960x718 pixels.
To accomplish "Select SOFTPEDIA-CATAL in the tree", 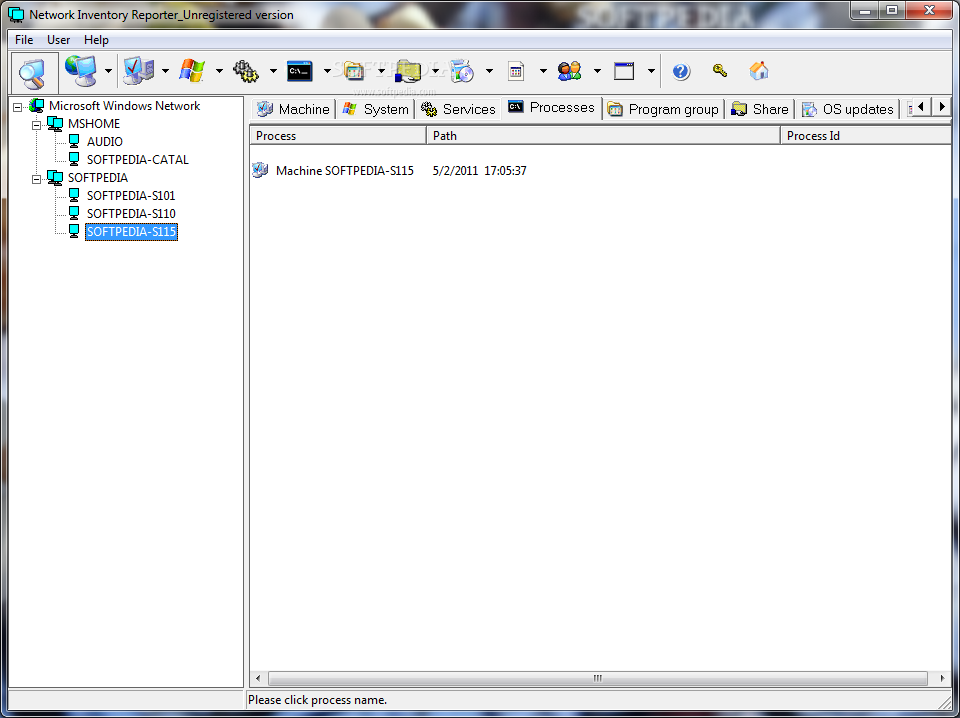I will (x=138, y=160).
